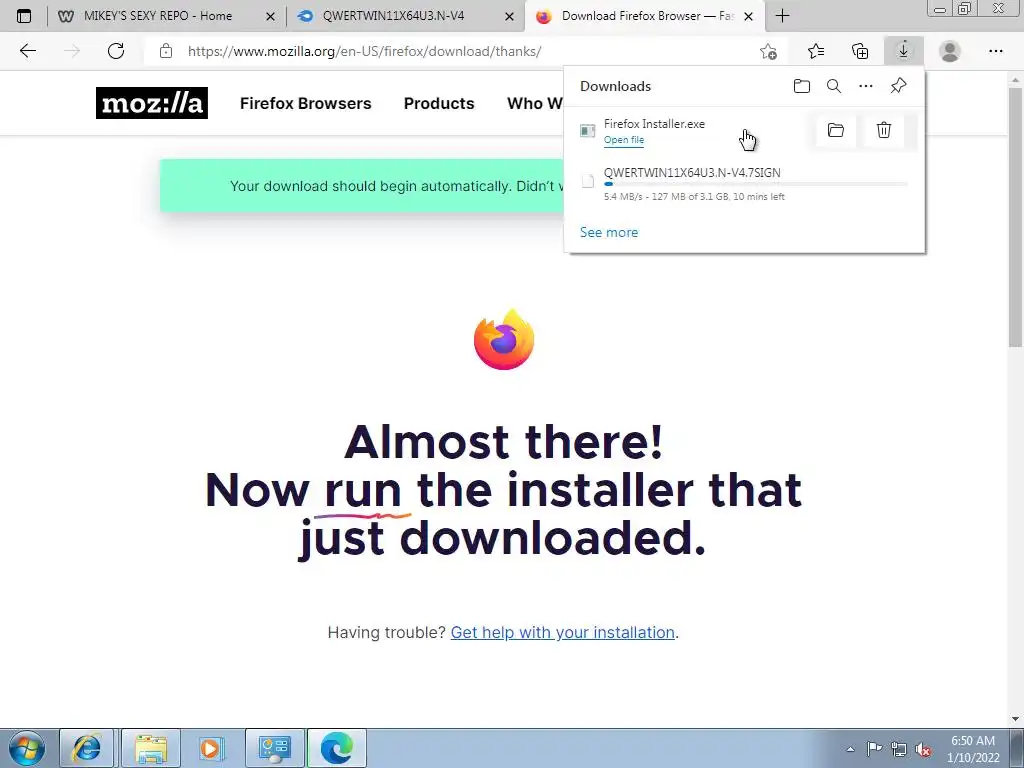View site information lock icon
The width and height of the screenshot is (1024, 768).
(166, 51)
